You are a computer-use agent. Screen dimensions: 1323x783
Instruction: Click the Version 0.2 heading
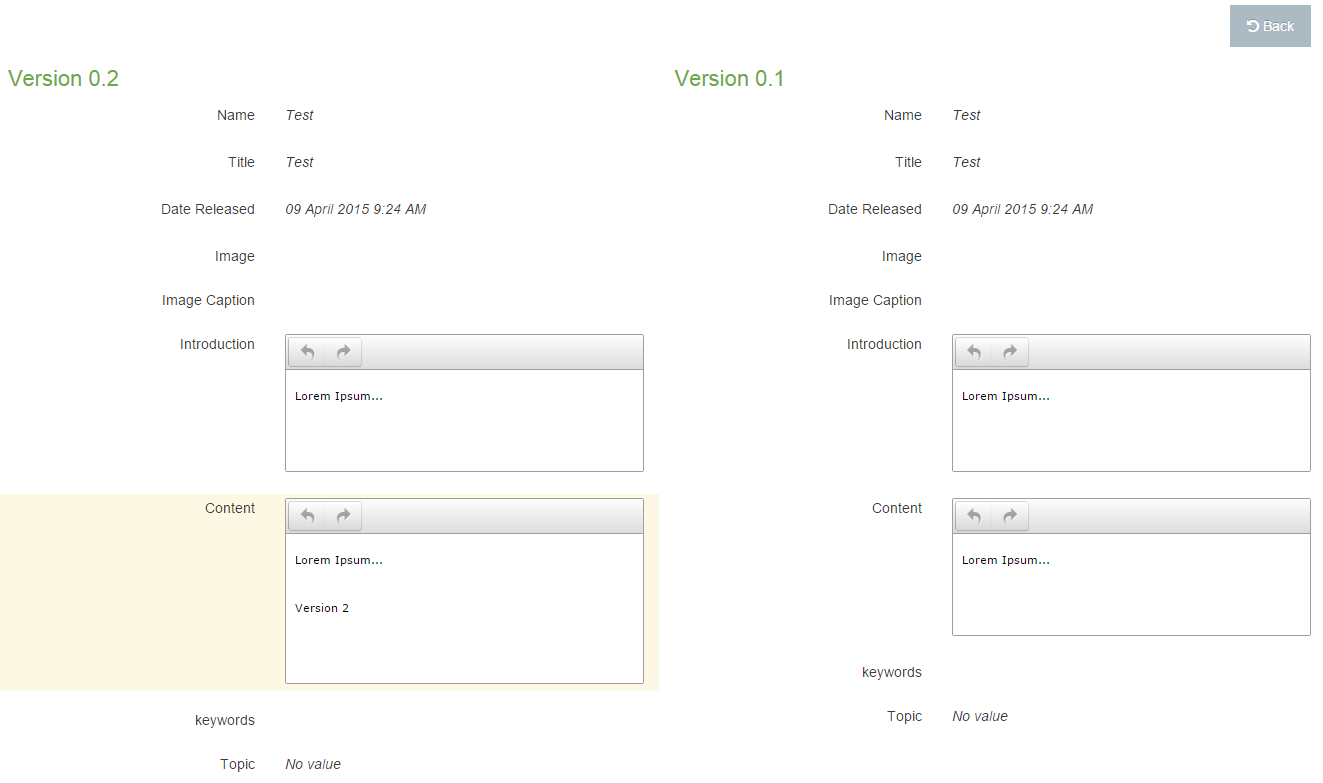[x=63, y=78]
